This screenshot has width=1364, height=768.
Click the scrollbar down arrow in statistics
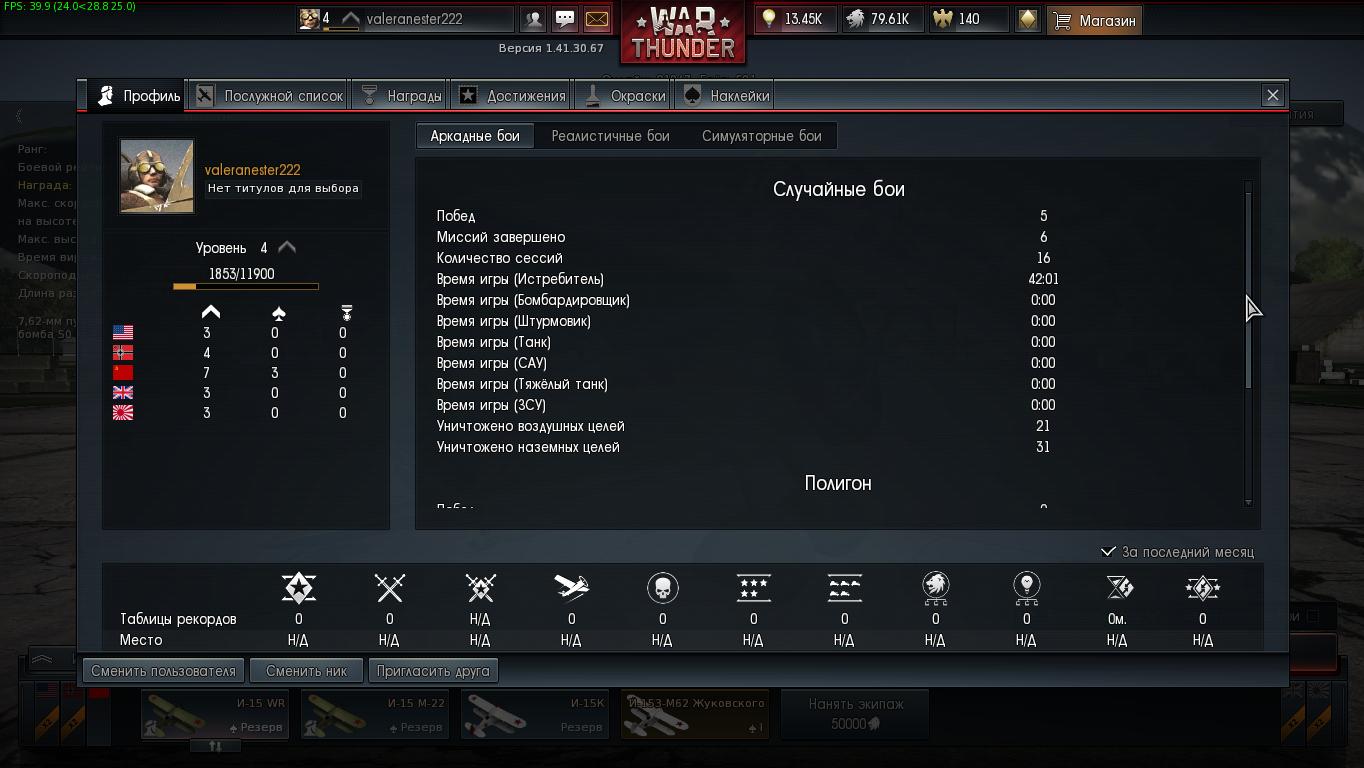pyautogui.click(x=1248, y=502)
